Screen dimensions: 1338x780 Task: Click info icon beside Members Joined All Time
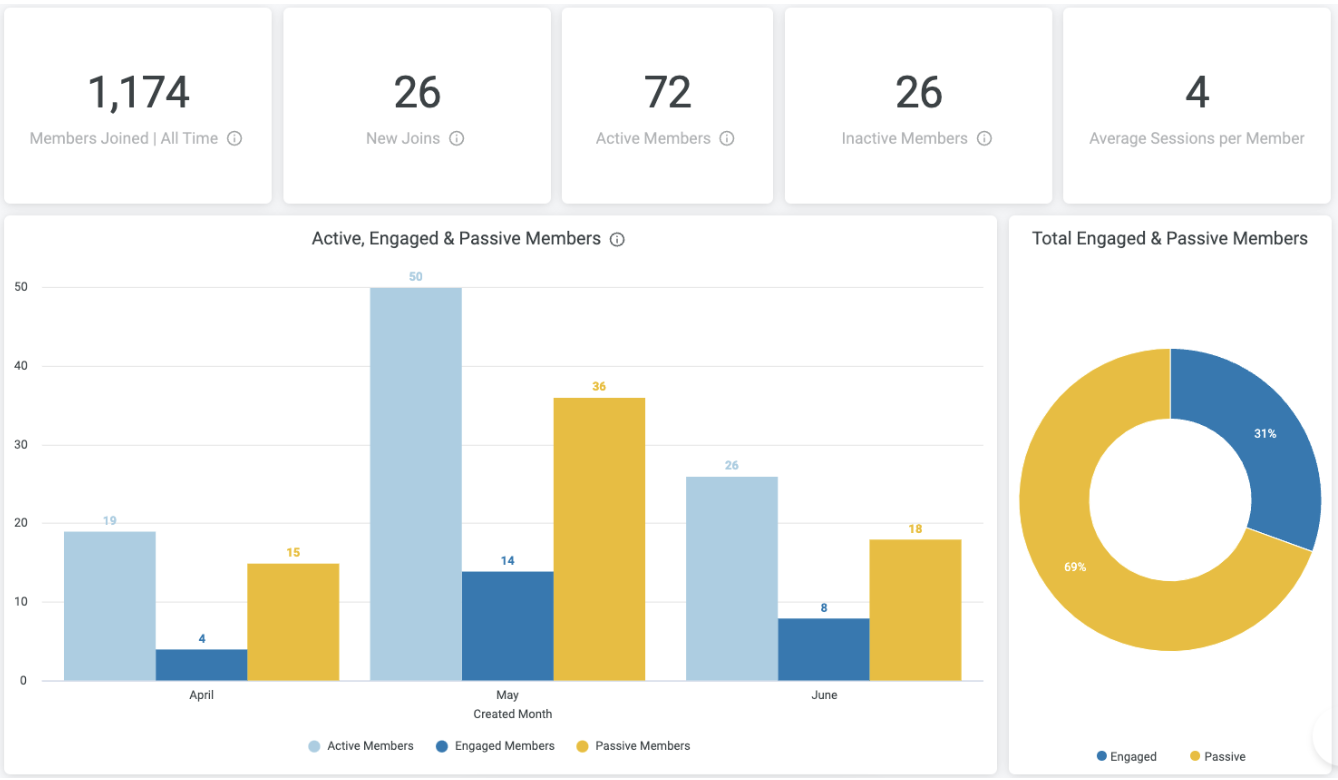[235, 139]
